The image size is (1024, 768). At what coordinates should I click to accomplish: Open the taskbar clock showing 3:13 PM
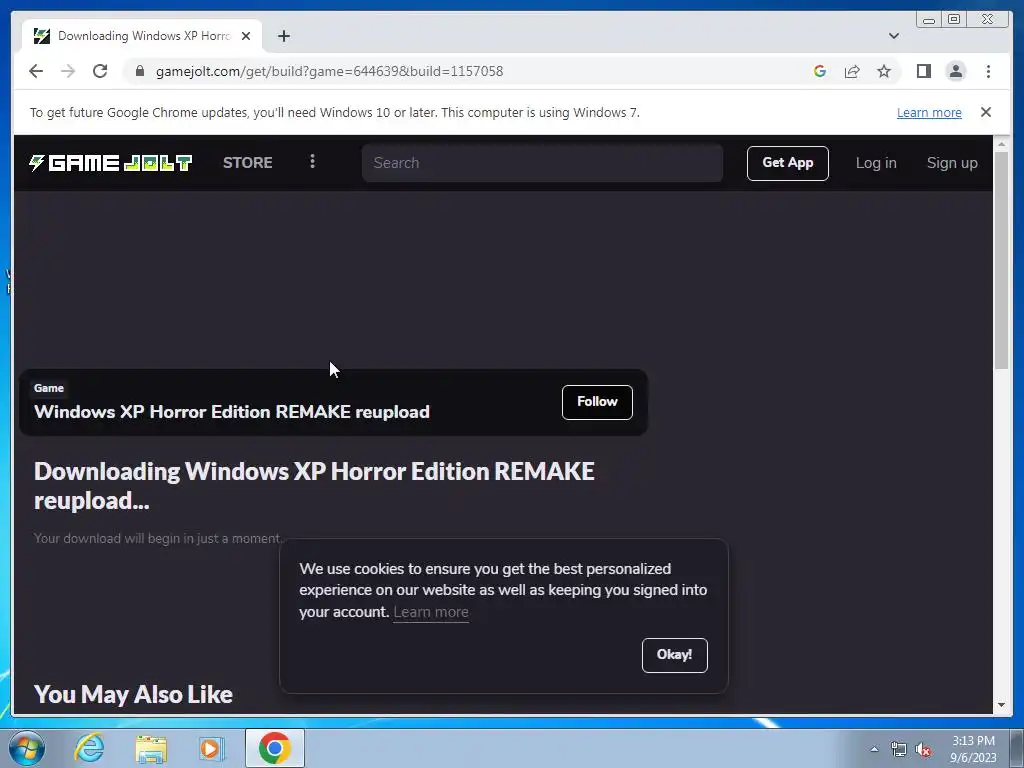(x=973, y=749)
